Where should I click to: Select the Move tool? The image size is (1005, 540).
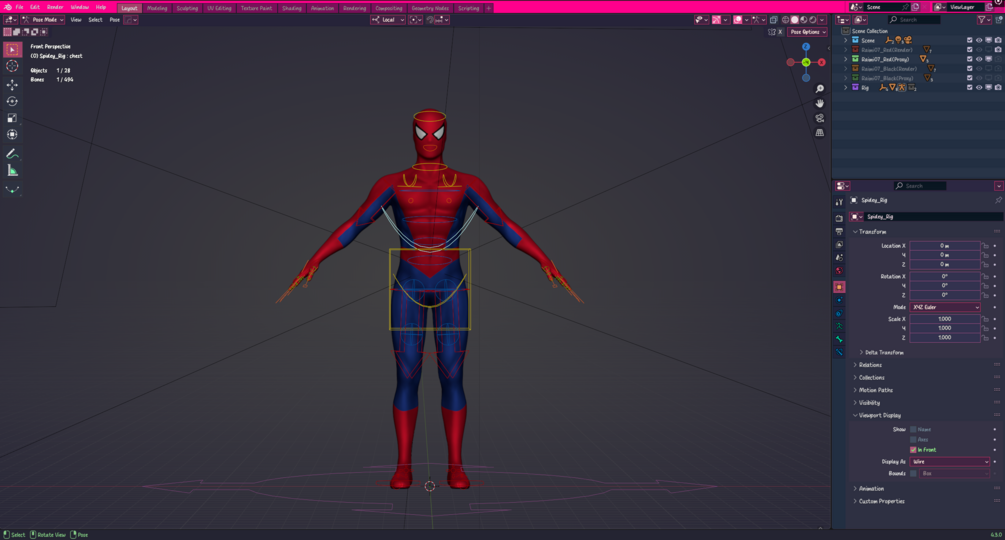click(x=12, y=85)
